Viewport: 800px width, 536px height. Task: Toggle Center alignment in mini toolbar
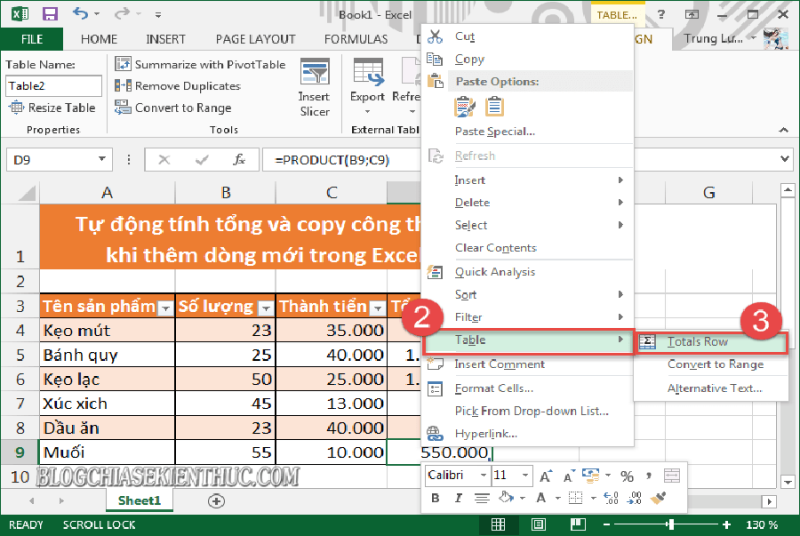(x=482, y=498)
